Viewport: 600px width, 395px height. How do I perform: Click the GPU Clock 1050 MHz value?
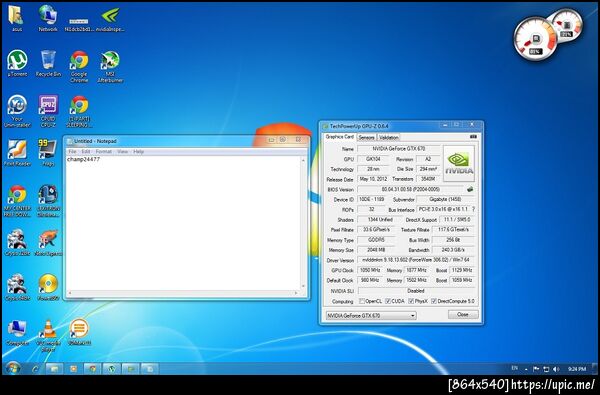pyautogui.click(x=370, y=270)
